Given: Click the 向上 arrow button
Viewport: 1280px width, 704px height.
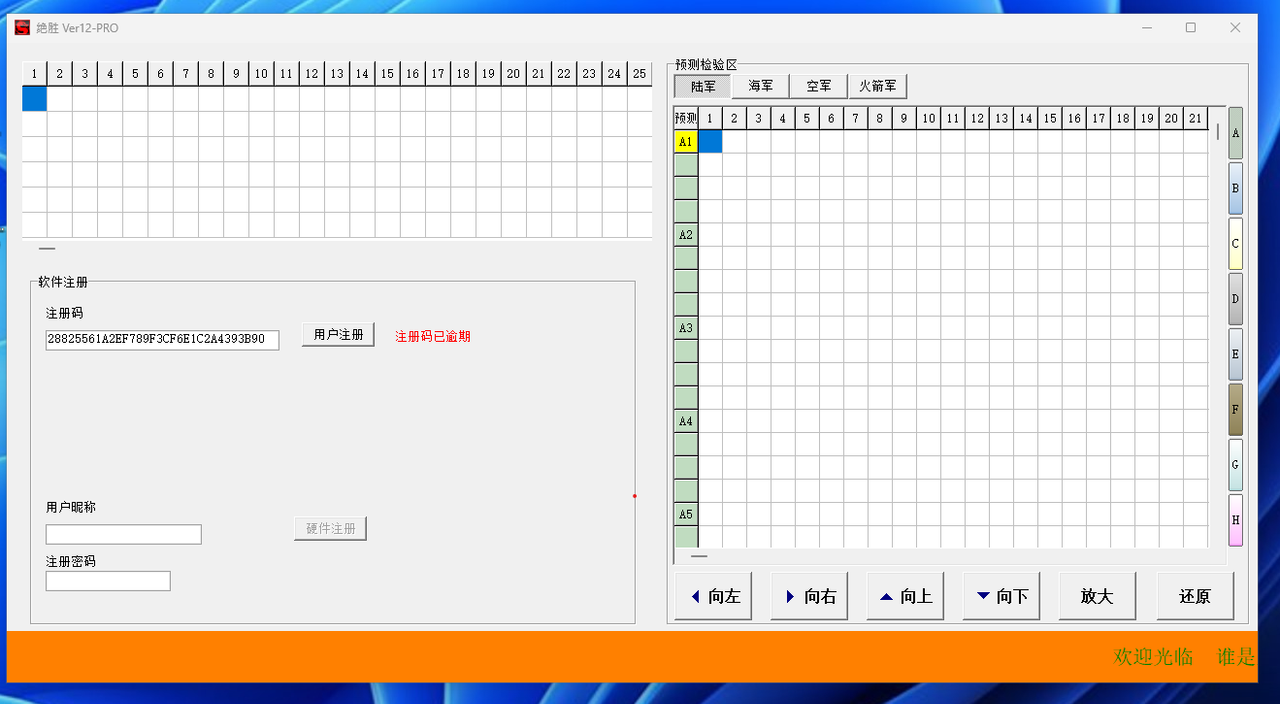Looking at the screenshot, I should click(x=905, y=596).
